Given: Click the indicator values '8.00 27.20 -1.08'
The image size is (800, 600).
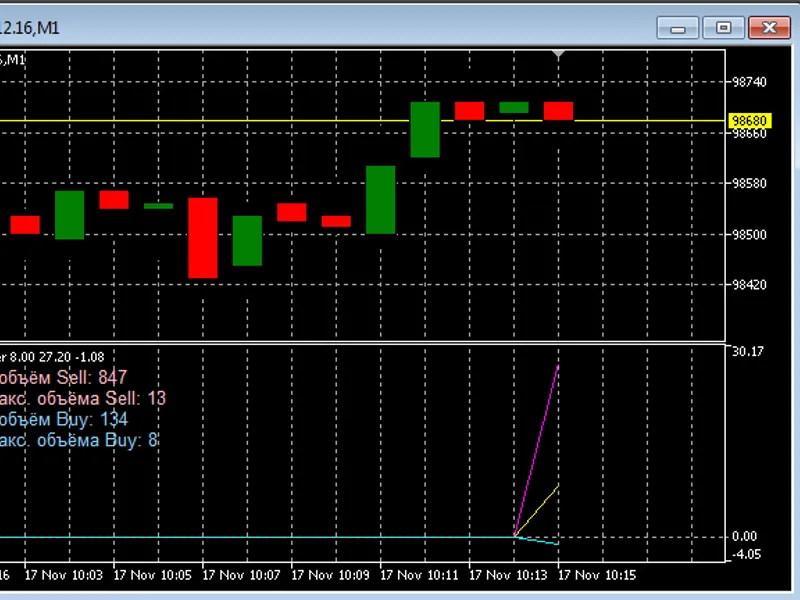Looking at the screenshot, I should click(x=57, y=357).
